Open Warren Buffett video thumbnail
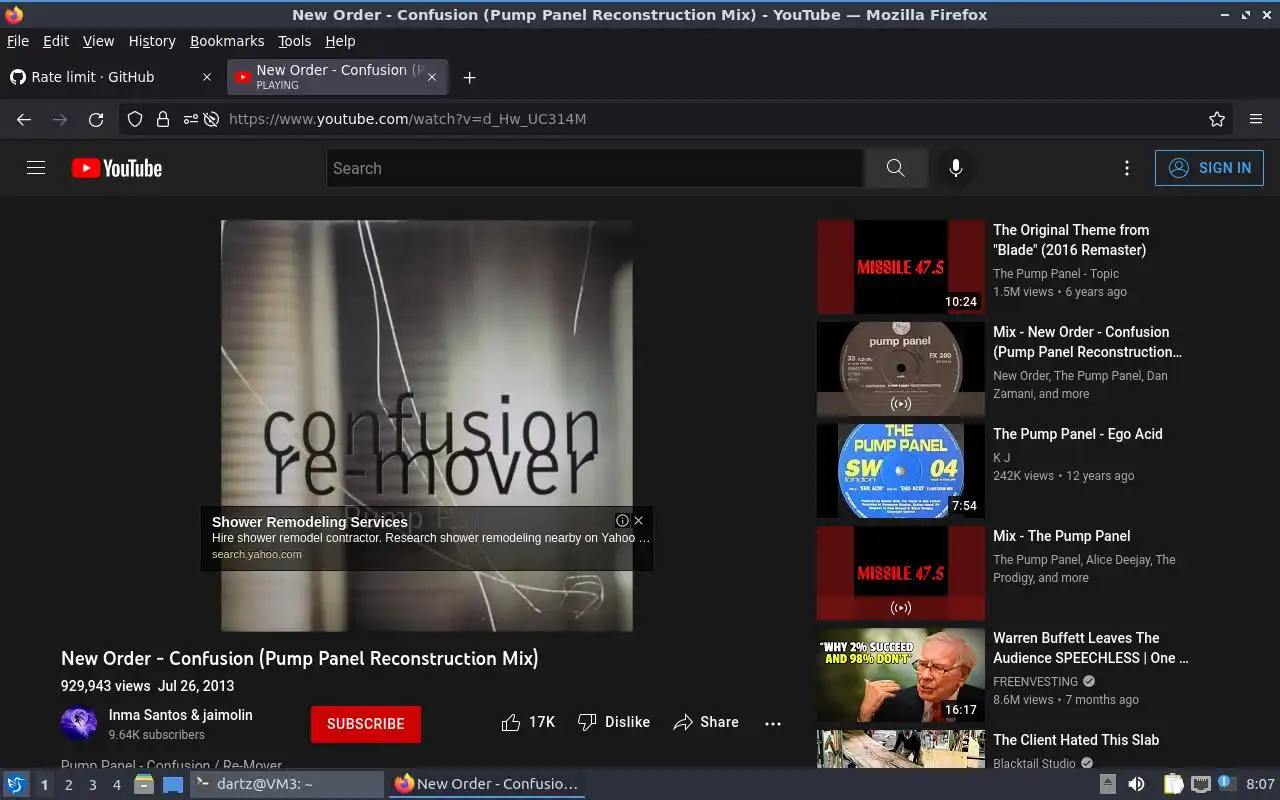The width and height of the screenshot is (1280, 800). point(901,675)
